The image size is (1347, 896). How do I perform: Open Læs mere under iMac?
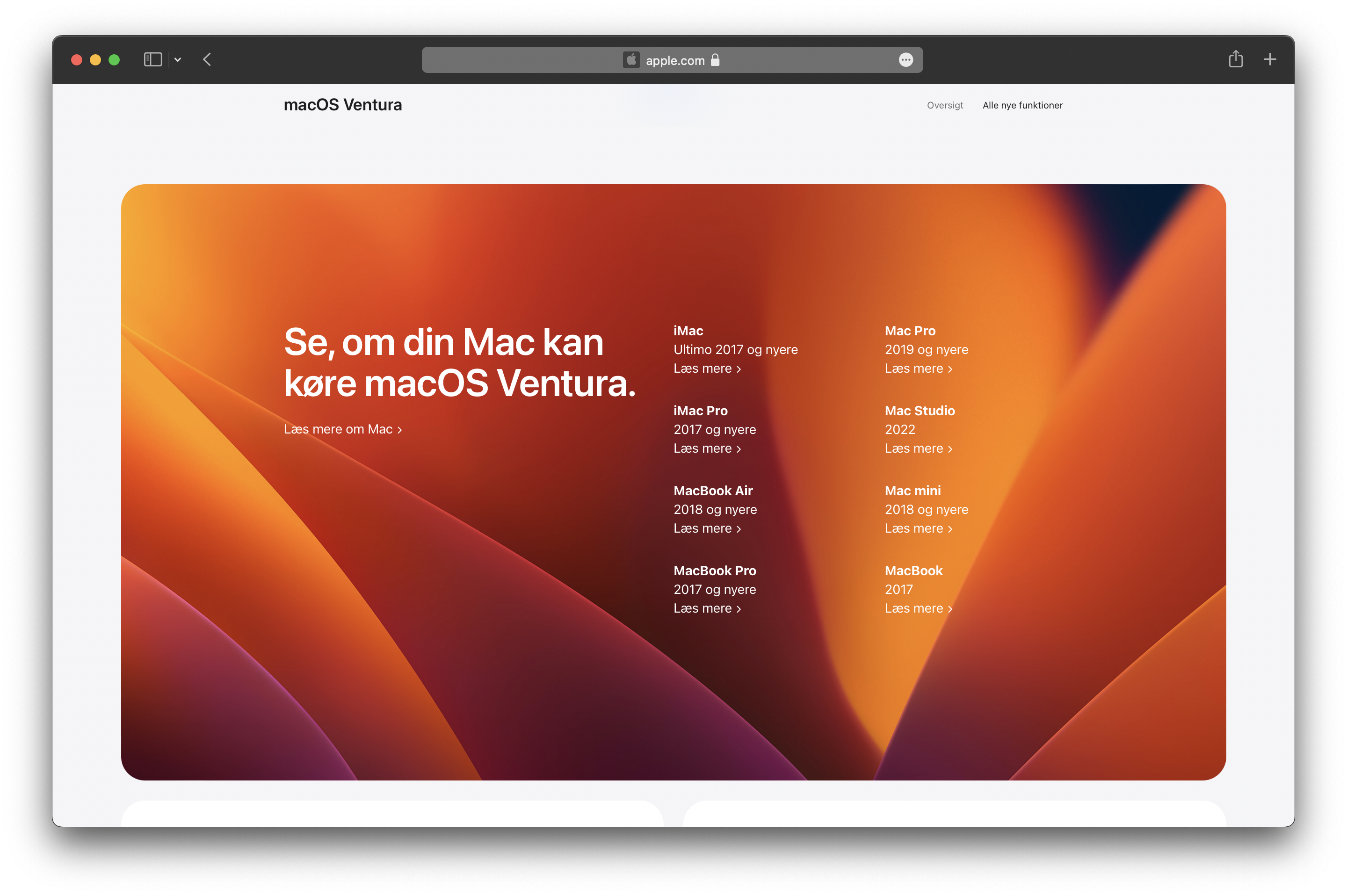[707, 369]
